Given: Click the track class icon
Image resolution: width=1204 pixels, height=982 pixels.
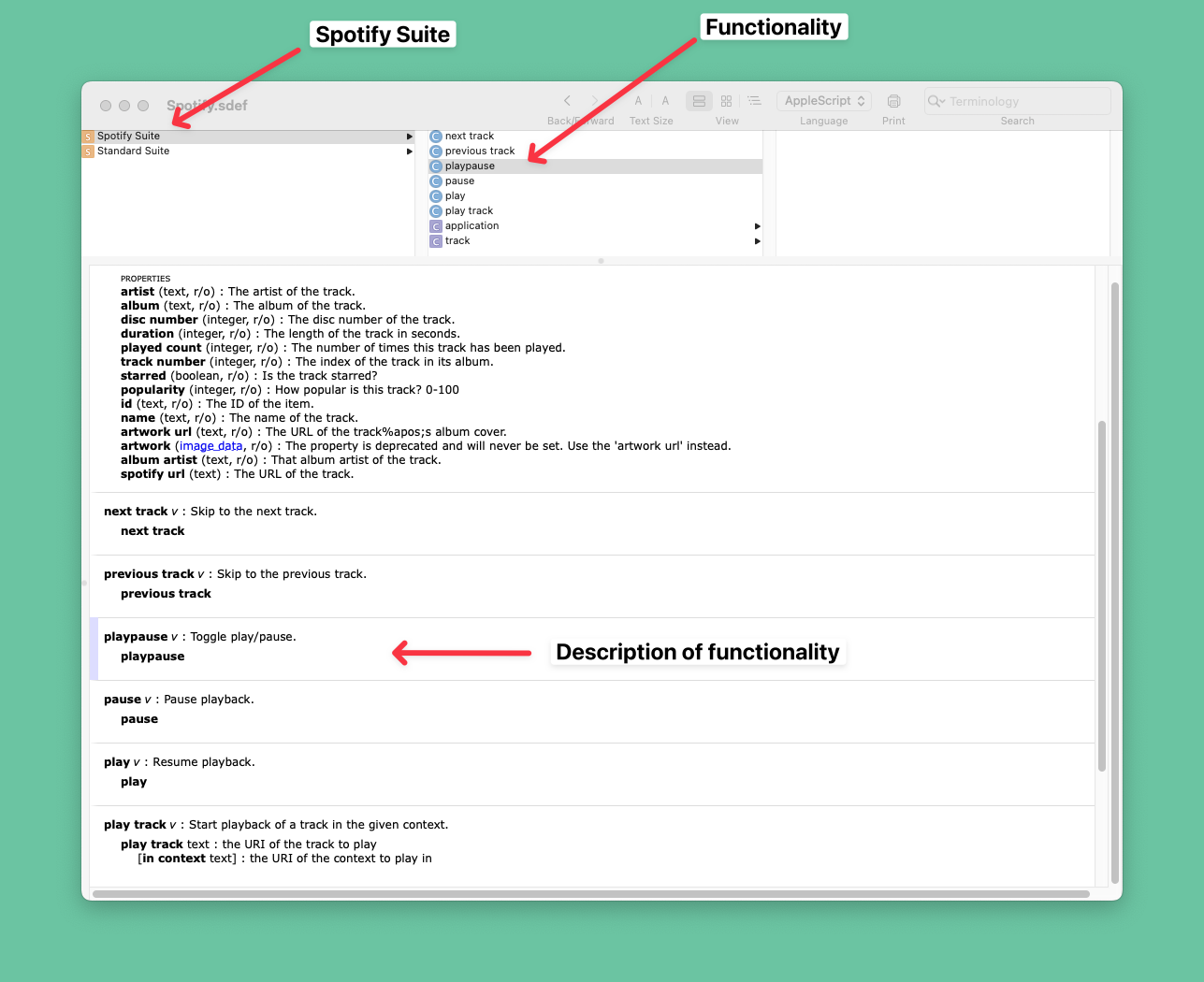Looking at the screenshot, I should click(436, 241).
